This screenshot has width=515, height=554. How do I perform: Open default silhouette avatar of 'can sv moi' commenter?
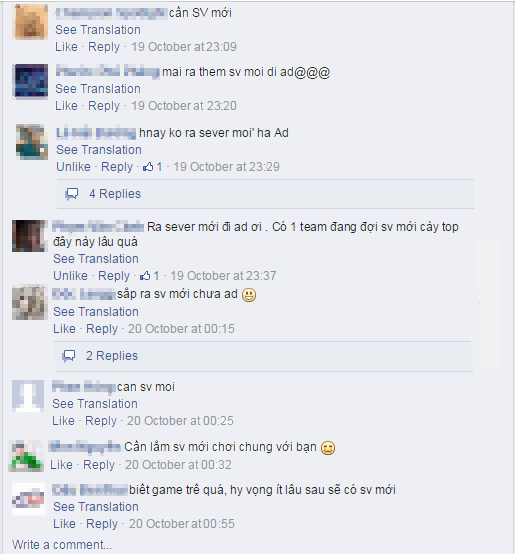pyautogui.click(x=28, y=396)
